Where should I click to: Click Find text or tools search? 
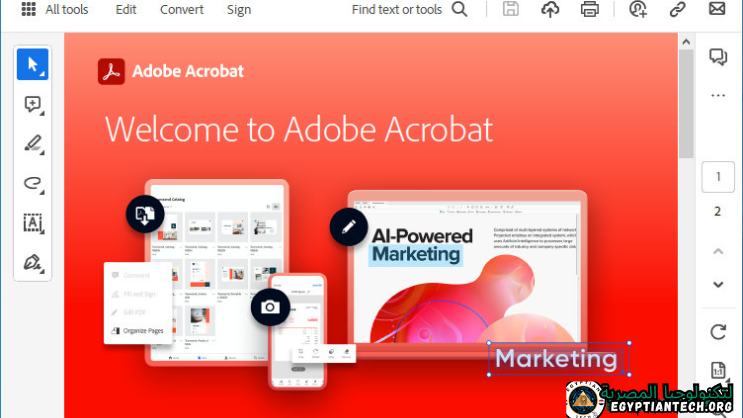click(409, 10)
